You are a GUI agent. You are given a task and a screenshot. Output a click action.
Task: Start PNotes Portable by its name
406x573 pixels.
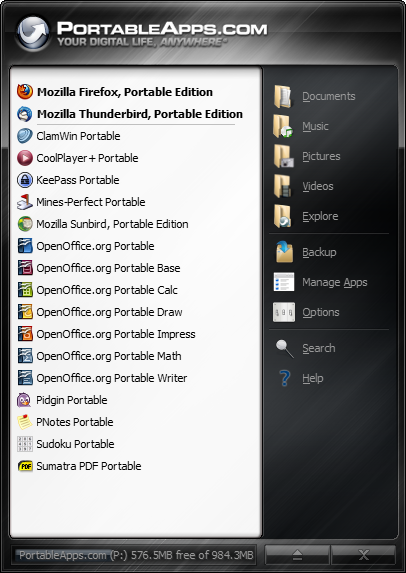pos(75,422)
